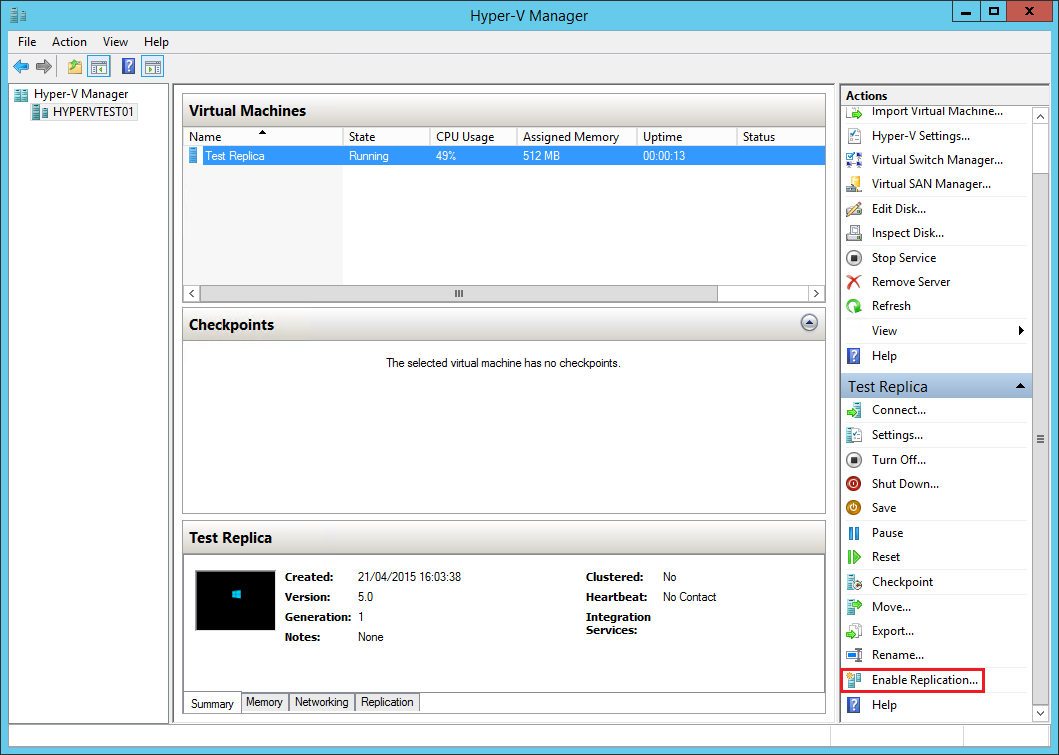This screenshot has height=755, width=1059.
Task: Sort by the Status column header
Action: point(781,136)
